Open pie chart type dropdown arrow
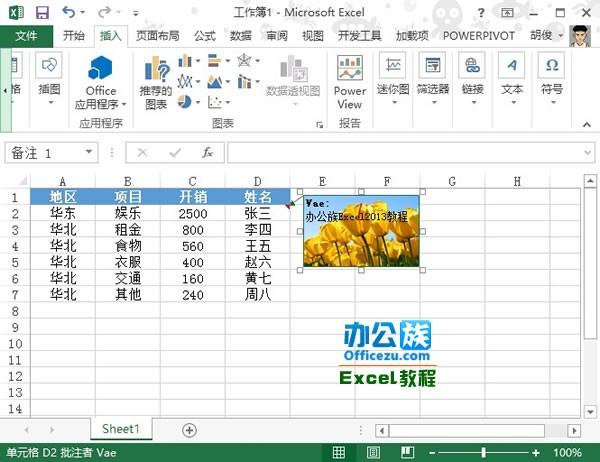 [198, 102]
